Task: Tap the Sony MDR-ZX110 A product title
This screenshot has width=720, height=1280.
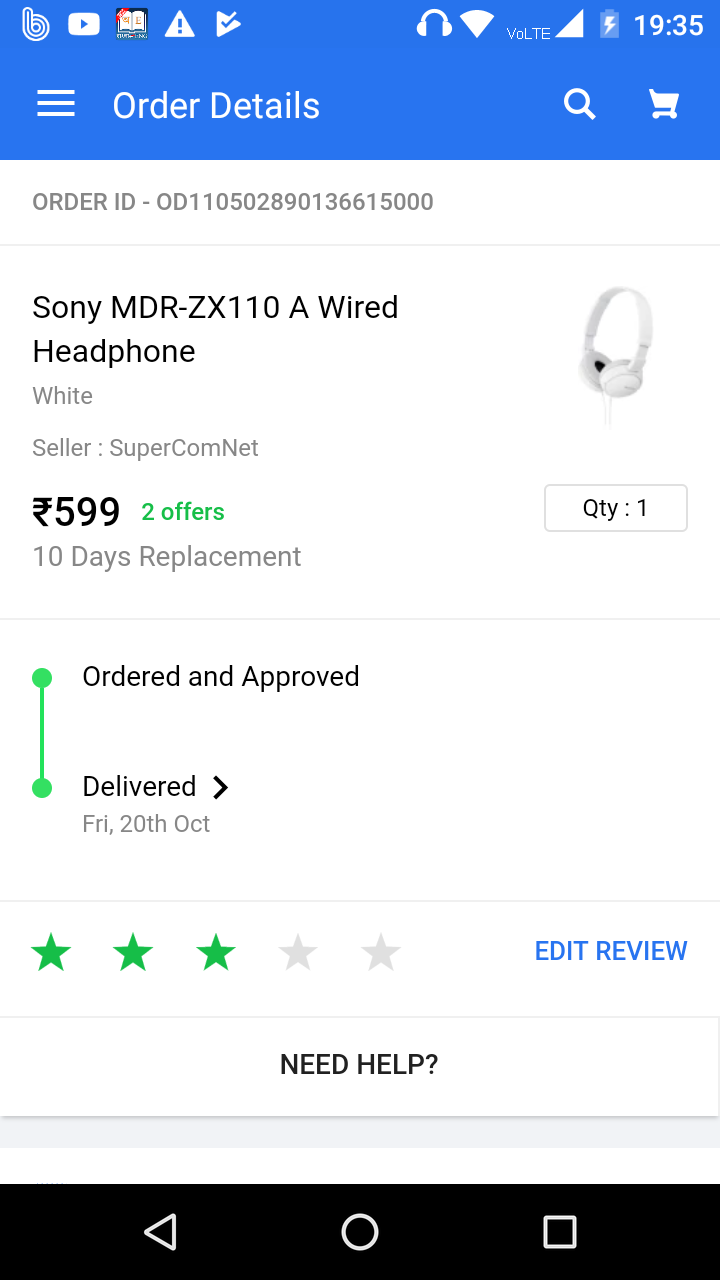Action: pos(215,329)
